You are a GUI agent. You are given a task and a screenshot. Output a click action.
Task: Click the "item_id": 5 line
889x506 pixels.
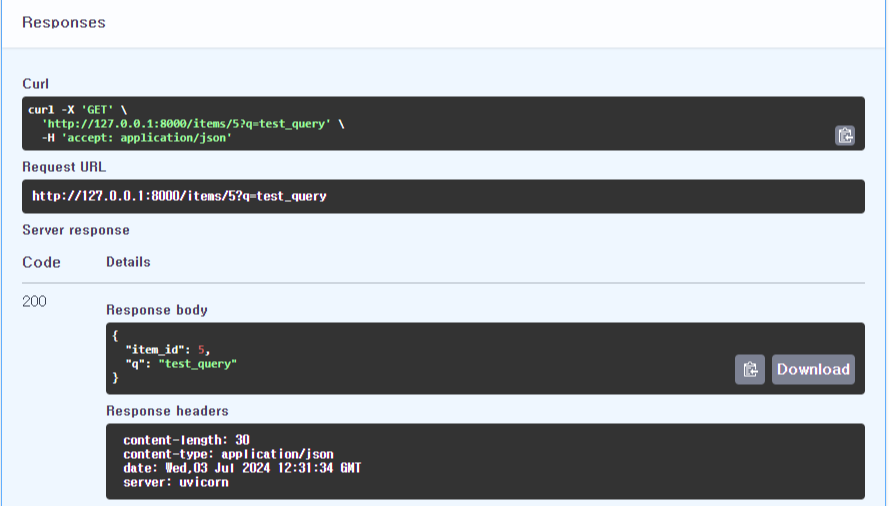[x=168, y=350]
